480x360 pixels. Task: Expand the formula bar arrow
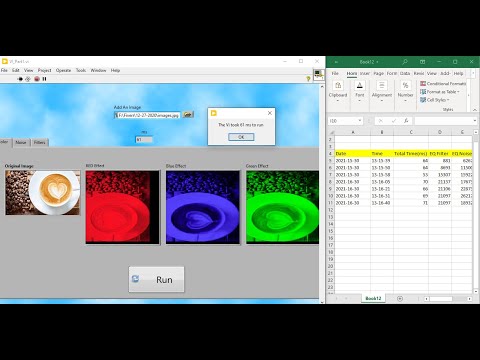pyautogui.click(x=475, y=121)
